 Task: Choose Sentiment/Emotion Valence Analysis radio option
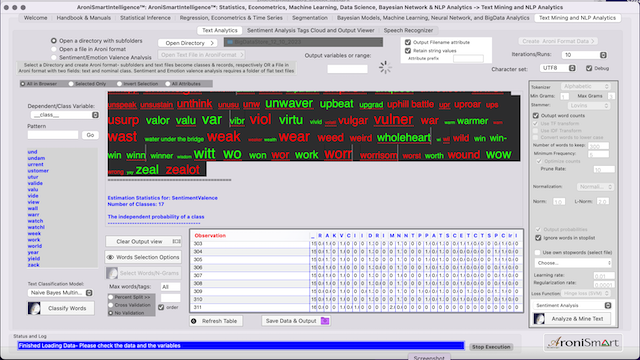pyautogui.click(x=54, y=58)
